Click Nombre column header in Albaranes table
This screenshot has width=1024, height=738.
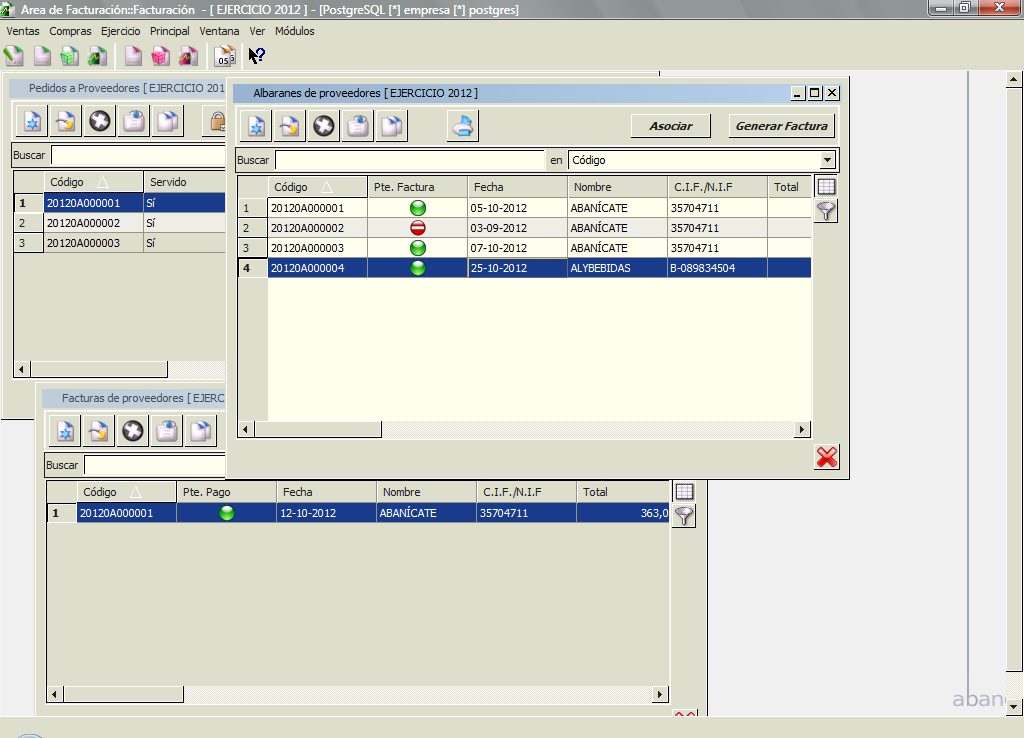[618, 187]
